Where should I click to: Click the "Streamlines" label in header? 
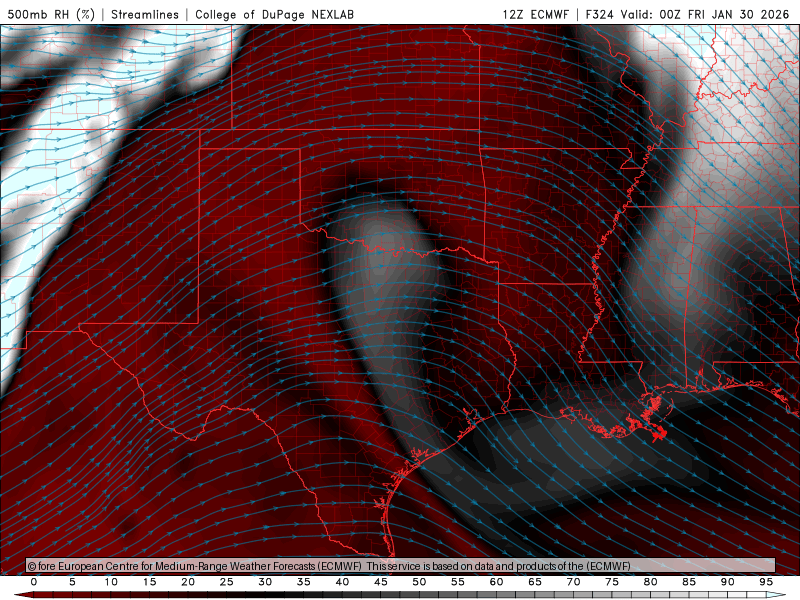pos(145,14)
